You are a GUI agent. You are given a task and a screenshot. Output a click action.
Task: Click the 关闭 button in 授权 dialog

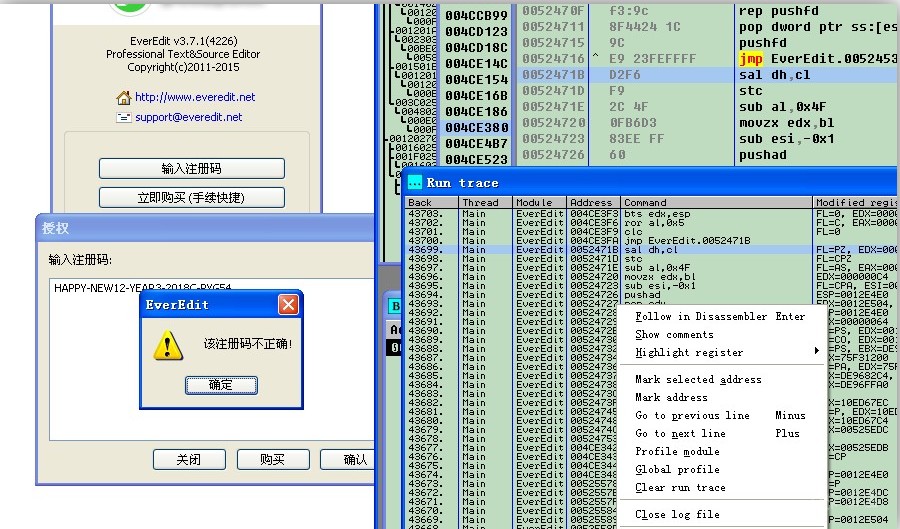coord(188,460)
